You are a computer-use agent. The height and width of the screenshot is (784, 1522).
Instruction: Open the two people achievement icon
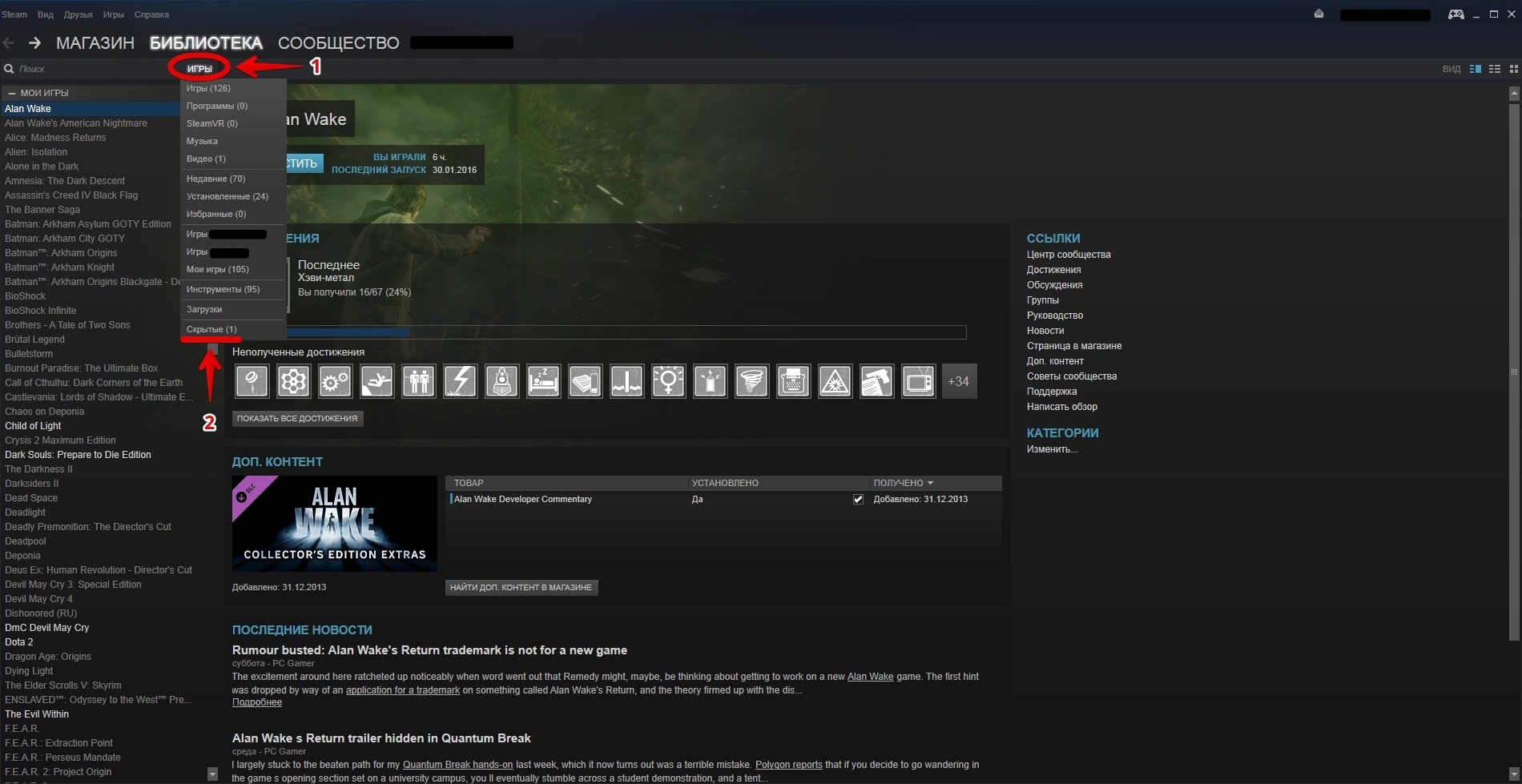[418, 381]
